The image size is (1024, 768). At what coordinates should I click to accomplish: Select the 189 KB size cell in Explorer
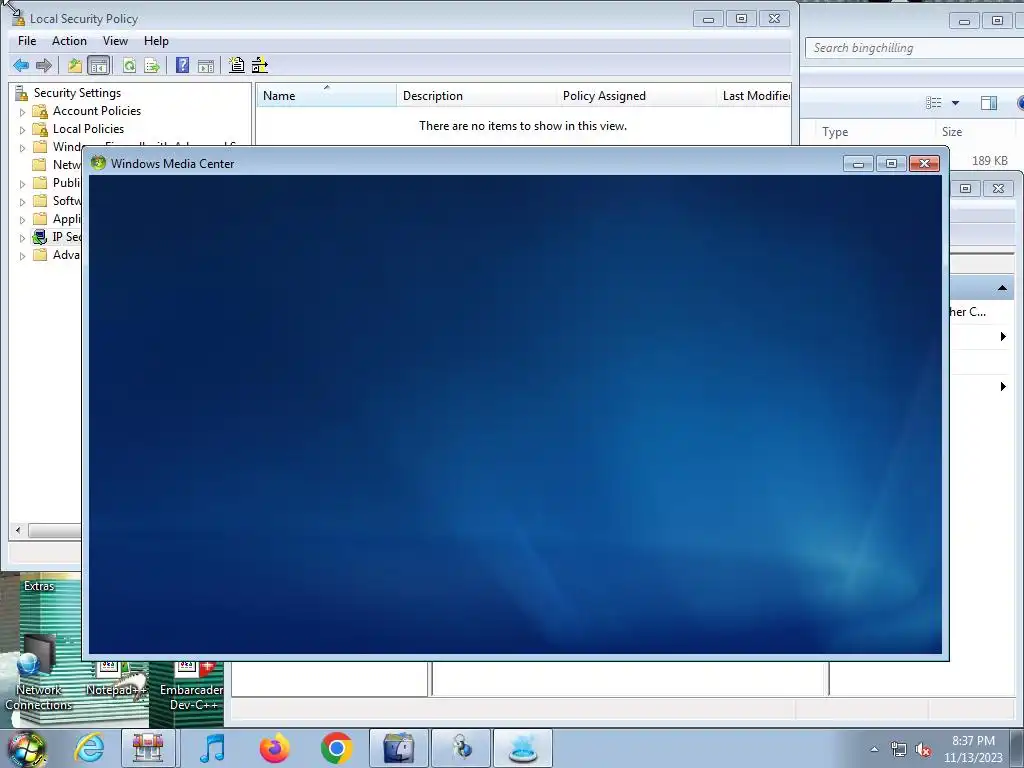point(989,161)
